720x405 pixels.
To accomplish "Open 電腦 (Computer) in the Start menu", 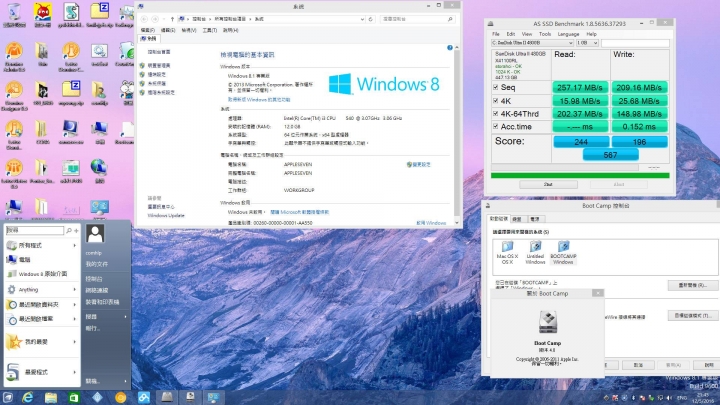I will [24, 259].
